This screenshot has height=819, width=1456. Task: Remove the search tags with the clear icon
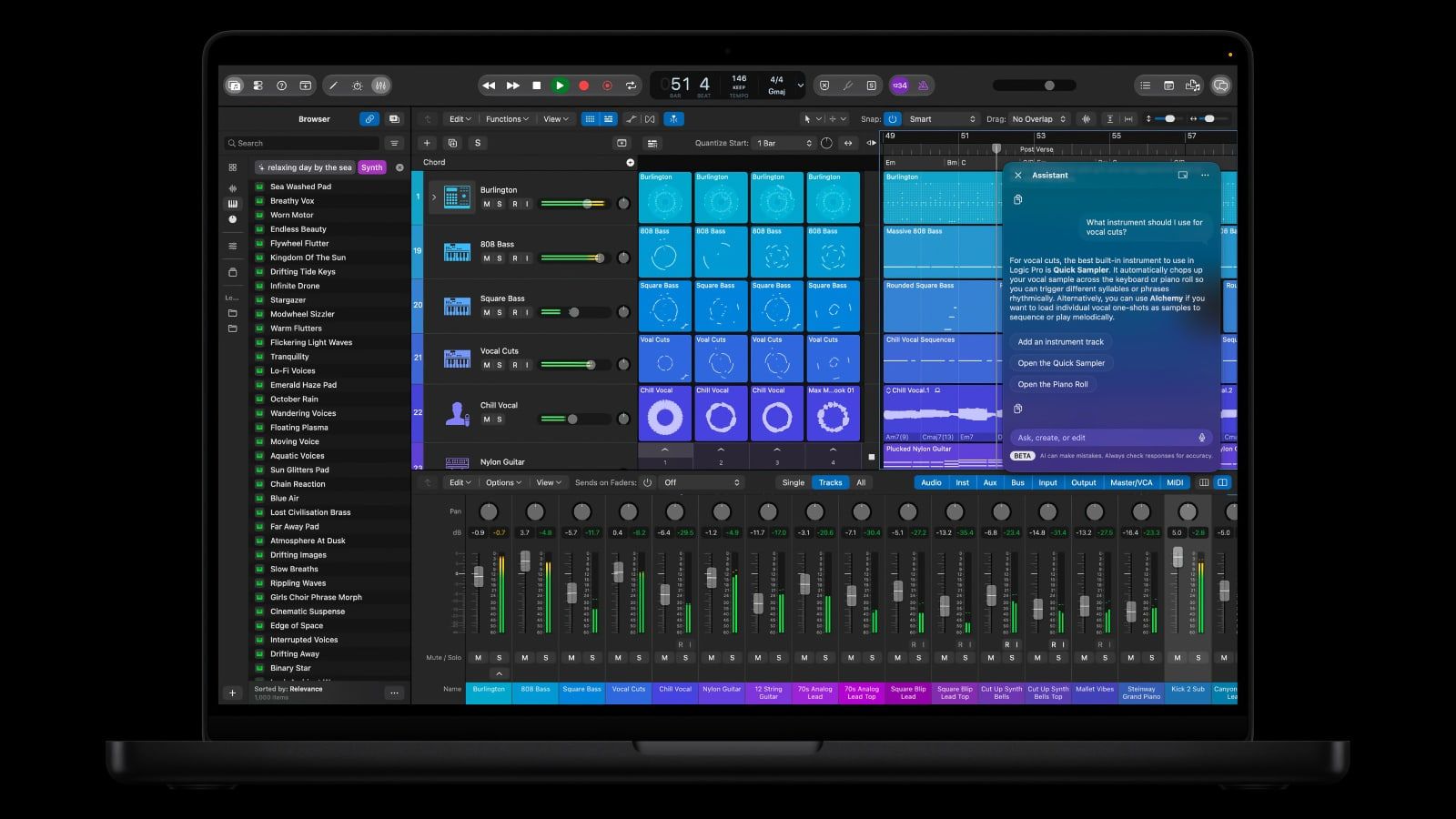399,167
